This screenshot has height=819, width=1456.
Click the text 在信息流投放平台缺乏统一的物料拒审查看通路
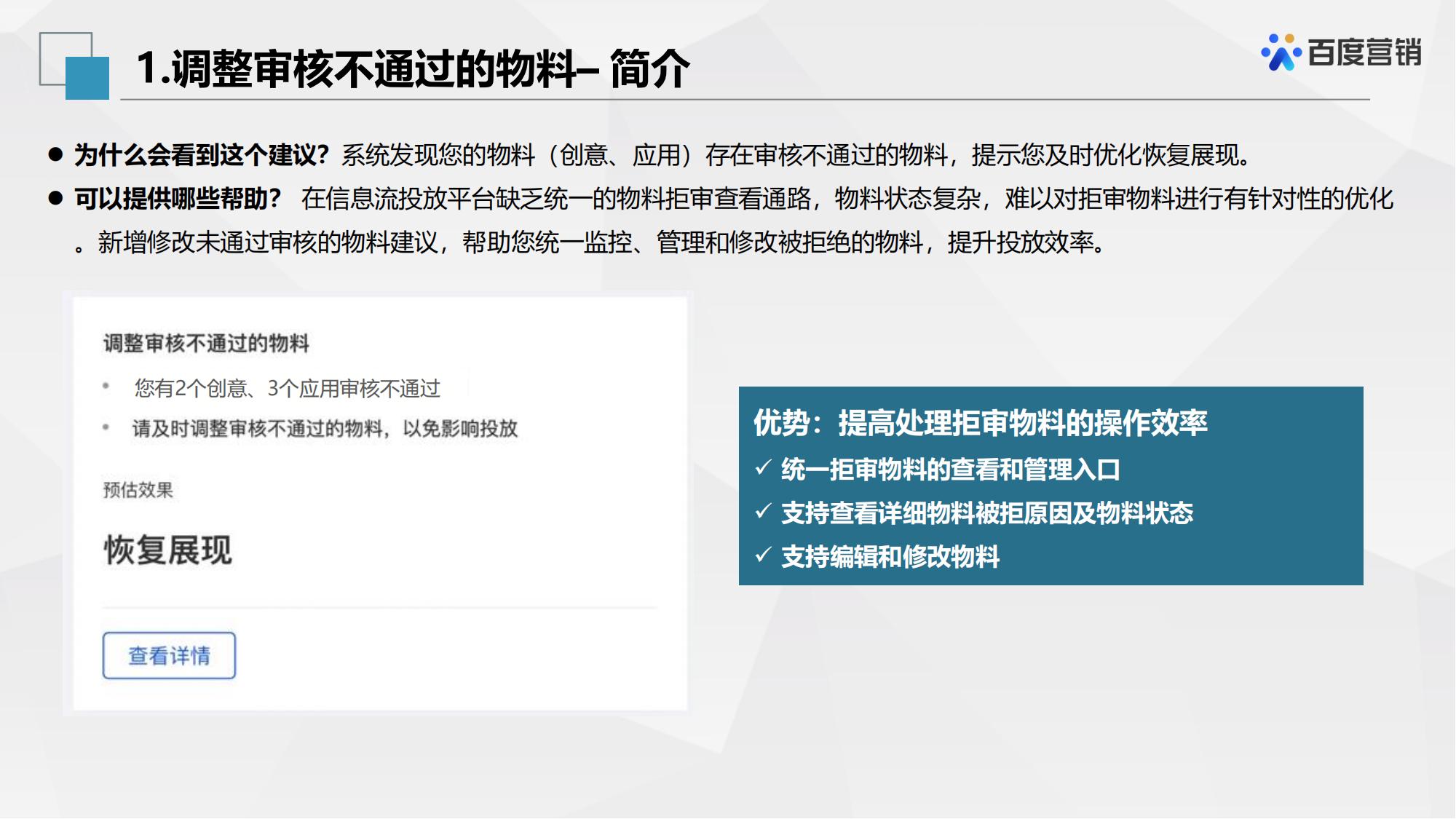[x=556, y=199]
